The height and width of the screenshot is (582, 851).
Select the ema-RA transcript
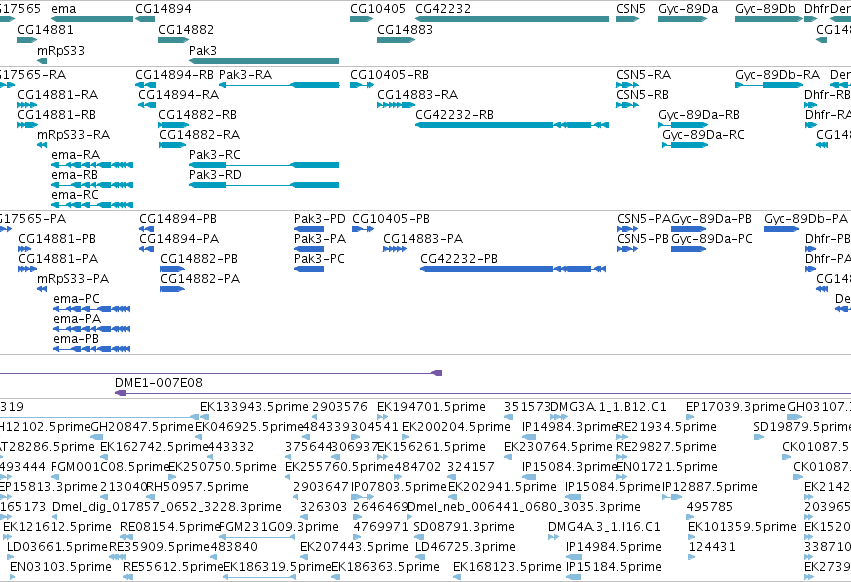pos(92,165)
